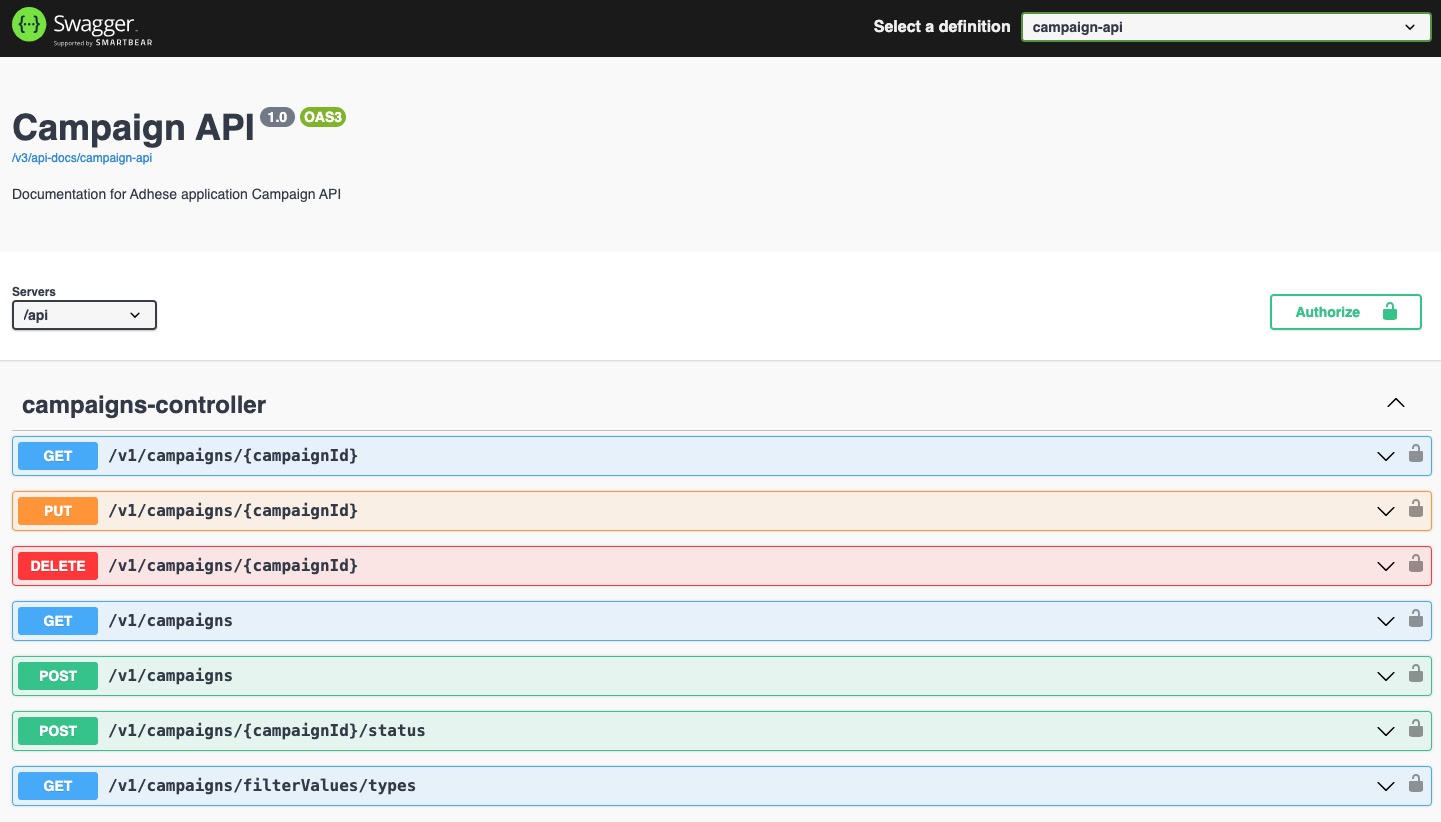Click the campaigns-controller section heading
Viewport: 1441px width, 822px height.
coord(144,405)
